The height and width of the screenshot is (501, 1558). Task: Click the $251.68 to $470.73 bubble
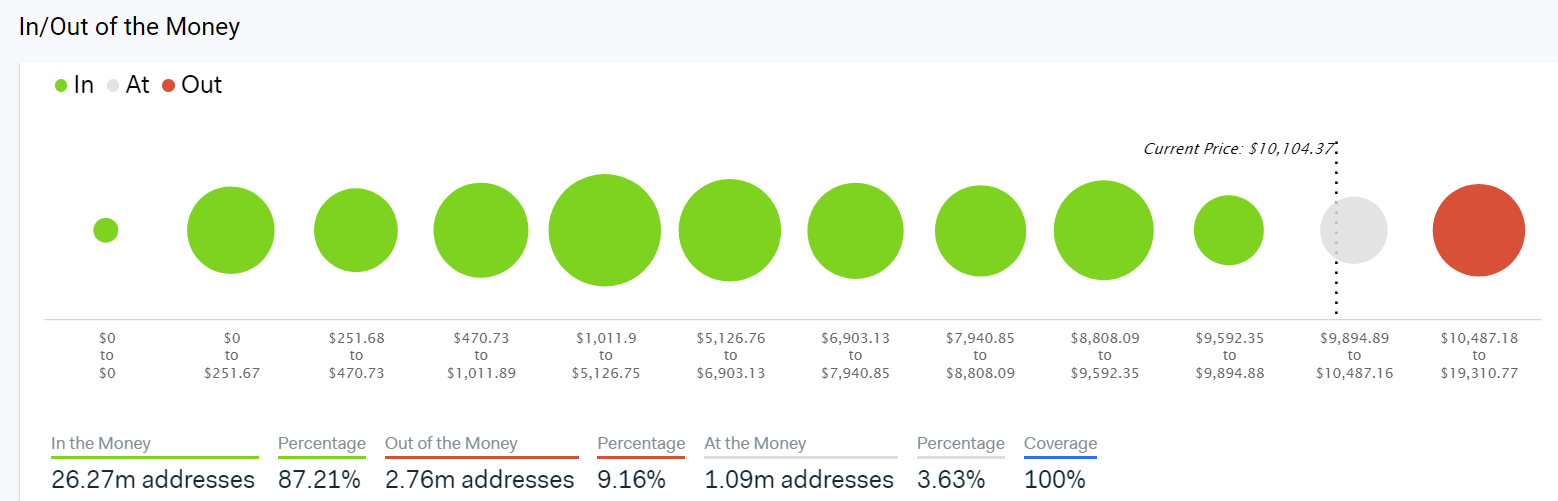point(357,230)
